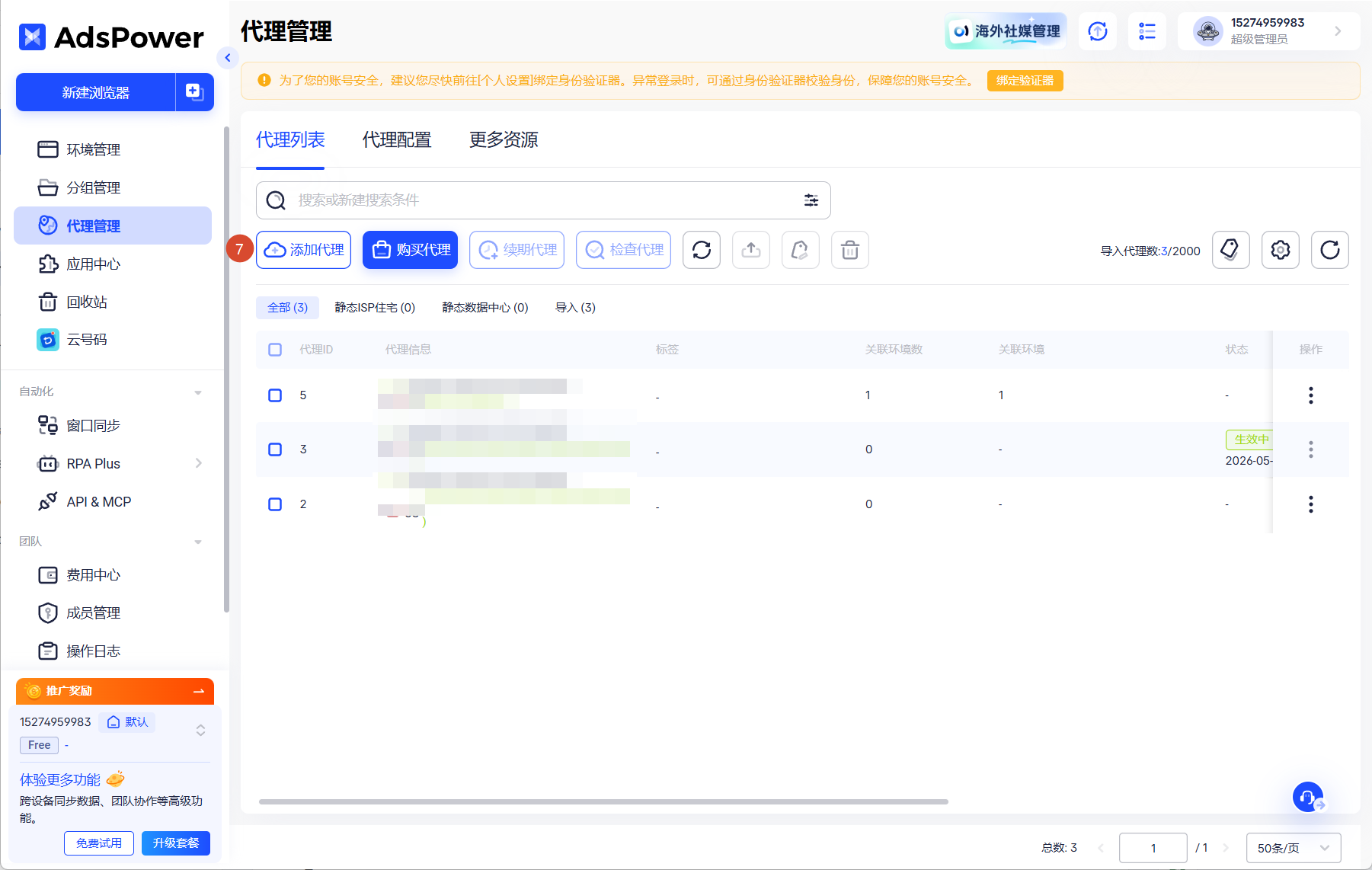
Task: Select 代理管理 in the sidebar
Action: pyautogui.click(x=113, y=225)
